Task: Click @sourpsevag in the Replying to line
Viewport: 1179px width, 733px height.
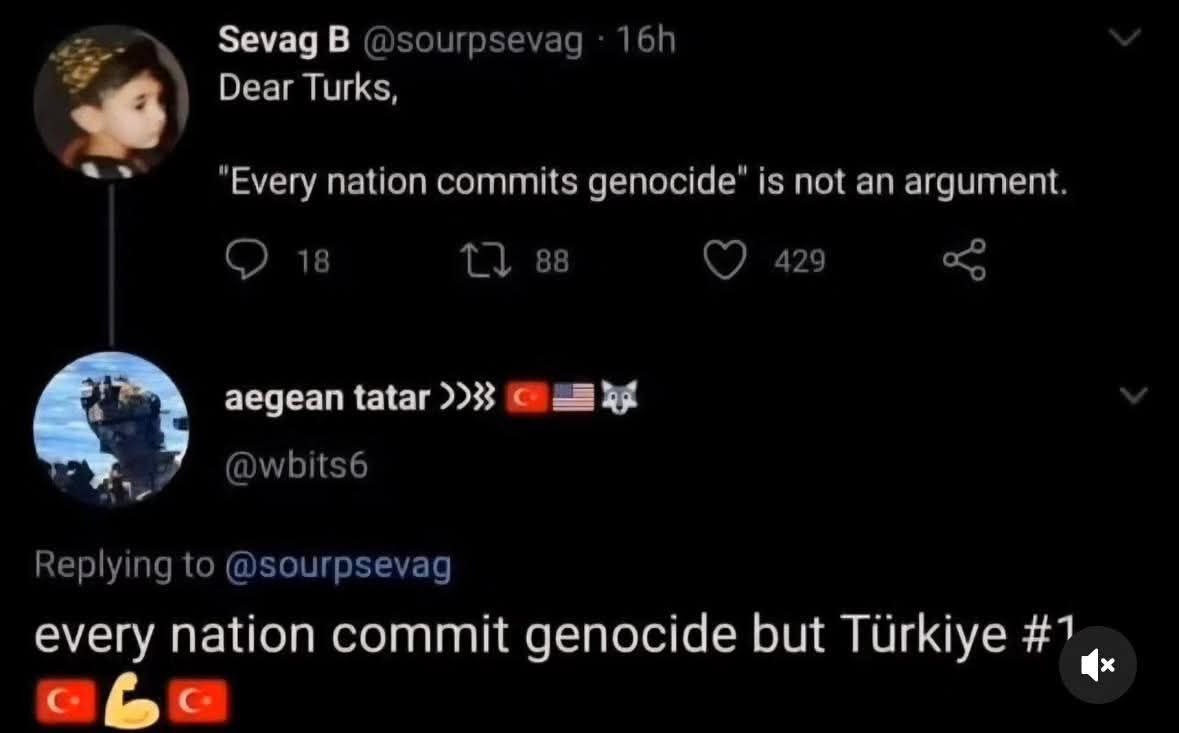Action: (338, 566)
